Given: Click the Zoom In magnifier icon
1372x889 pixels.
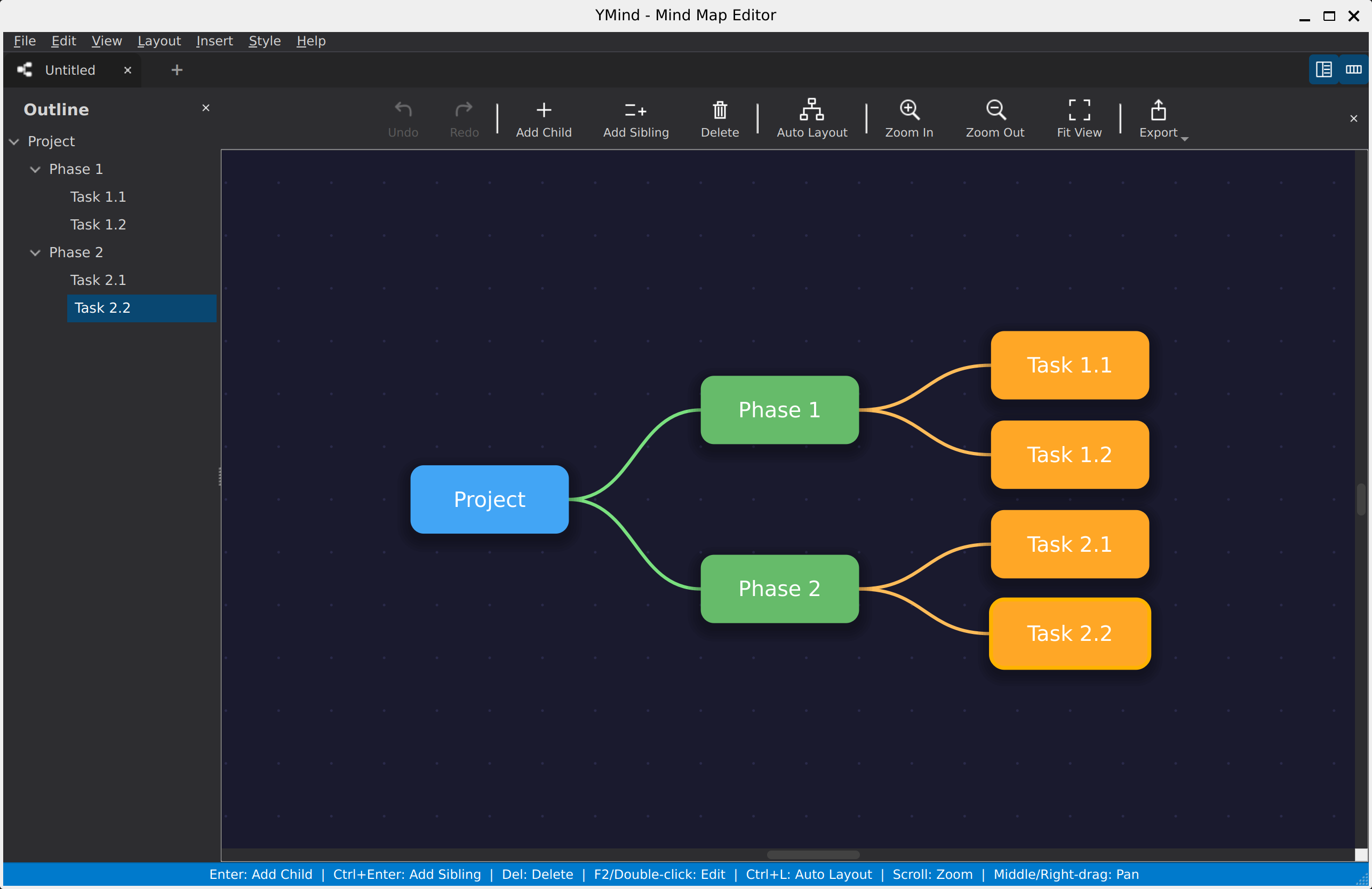Looking at the screenshot, I should point(909,109).
